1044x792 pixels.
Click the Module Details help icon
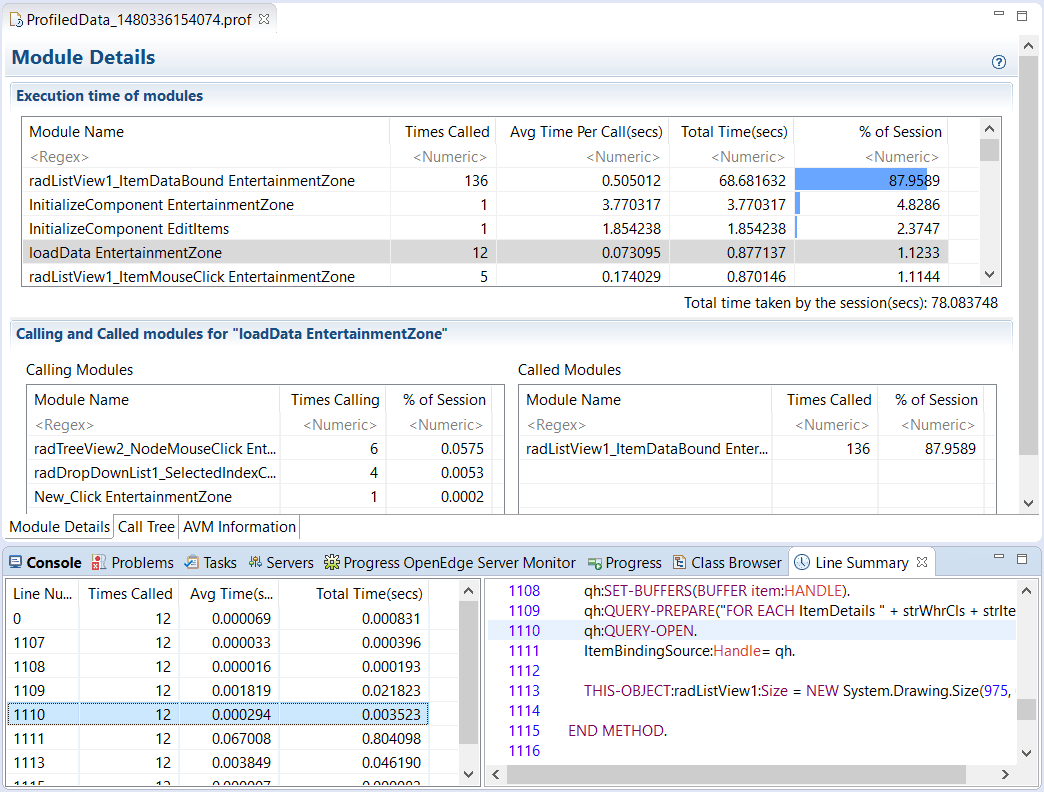[998, 62]
